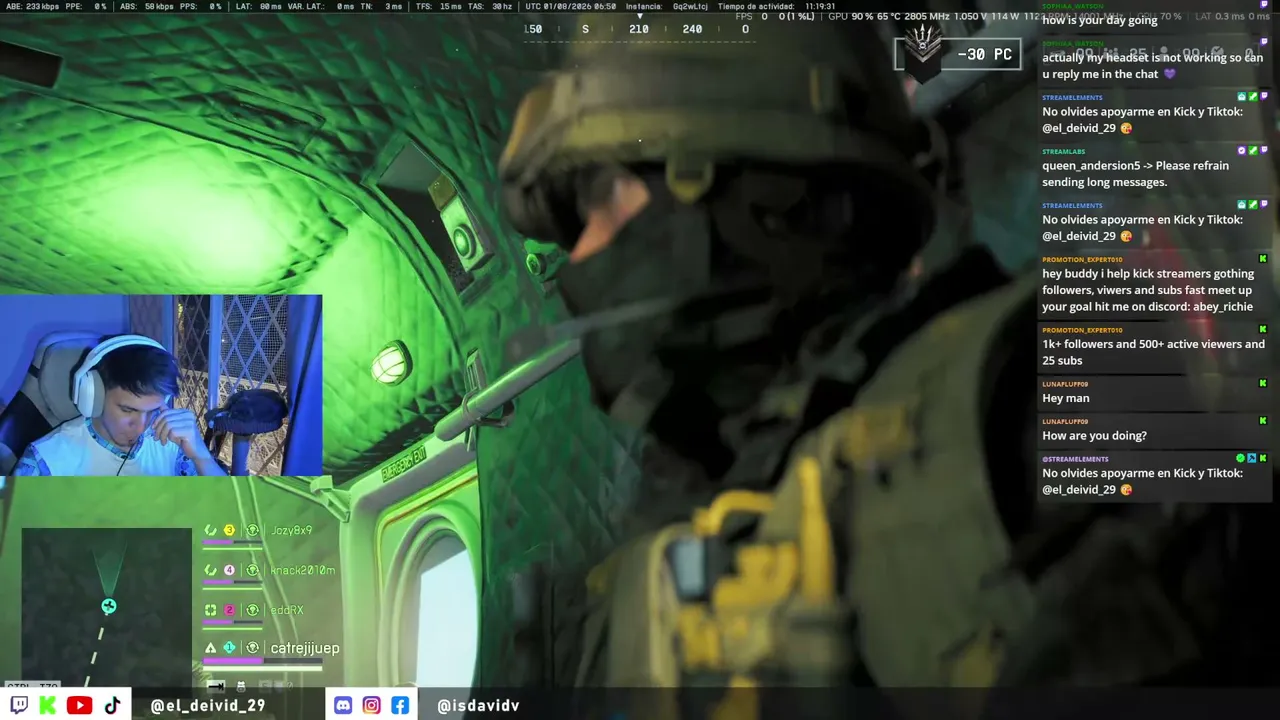Click the green Kick logo in the bottom bar
This screenshot has width=1280, height=720.
point(47,705)
